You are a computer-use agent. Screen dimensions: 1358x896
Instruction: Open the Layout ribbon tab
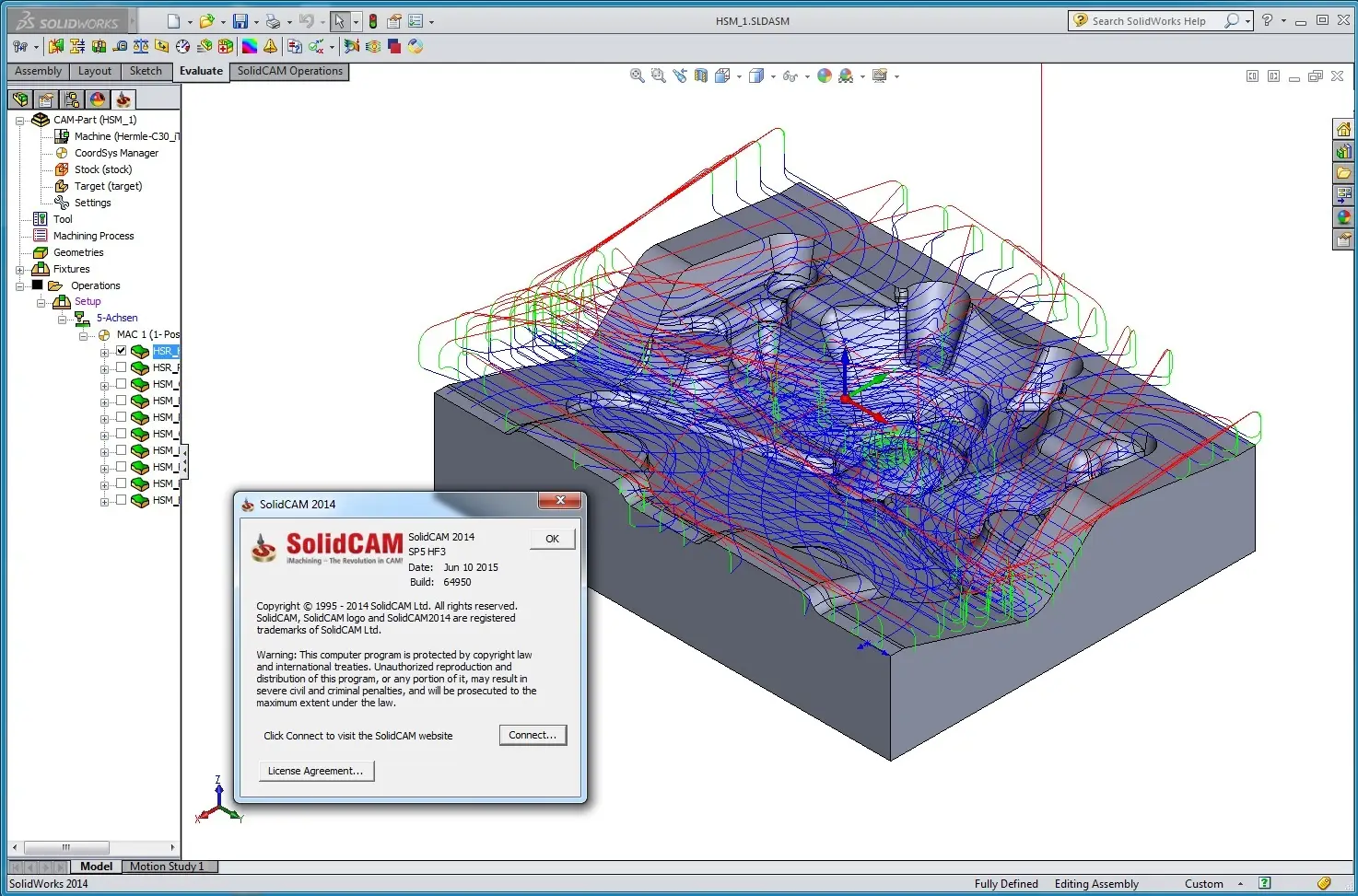point(95,72)
